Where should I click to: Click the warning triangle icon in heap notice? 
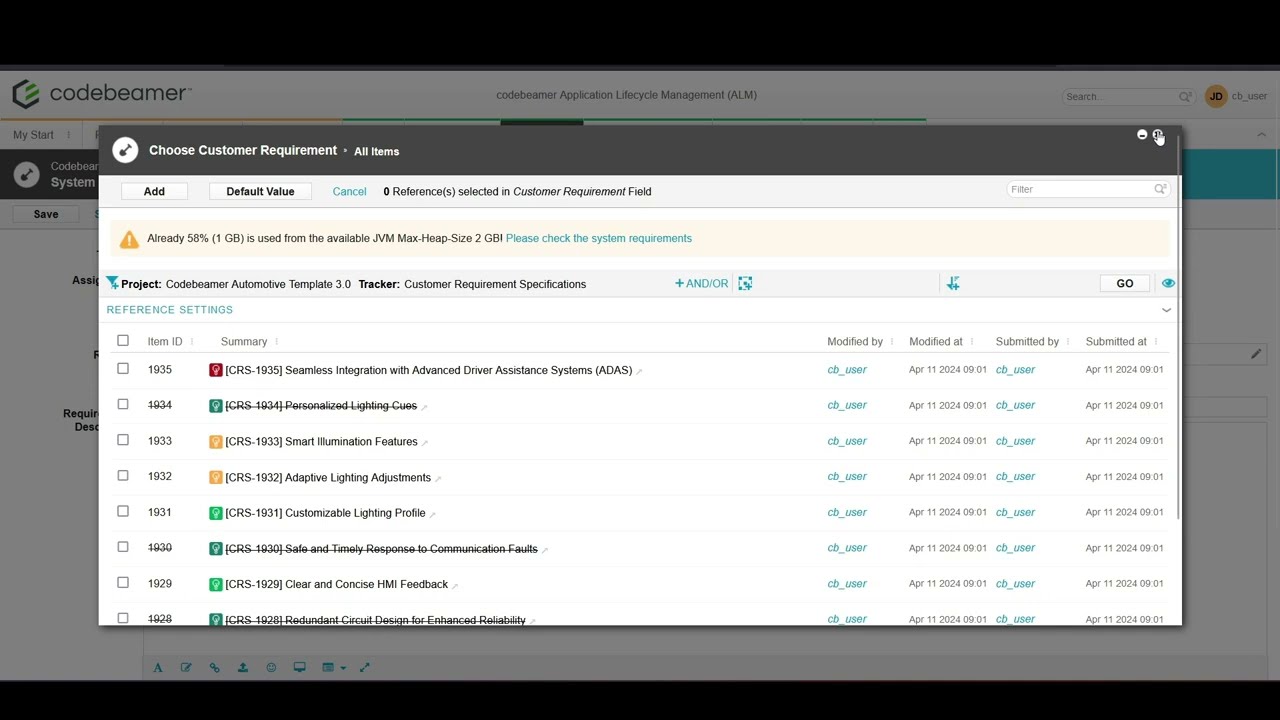(x=129, y=239)
